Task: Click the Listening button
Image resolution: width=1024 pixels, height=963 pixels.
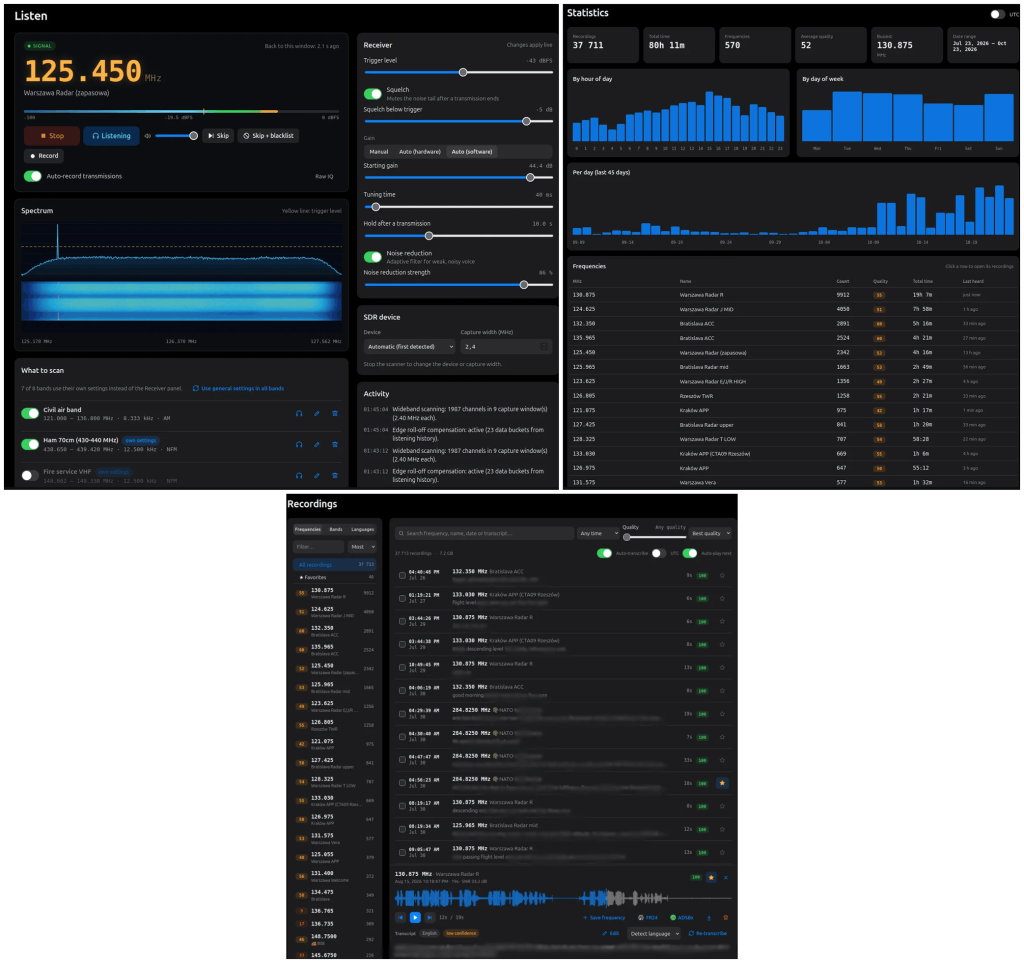Action: click(112, 136)
